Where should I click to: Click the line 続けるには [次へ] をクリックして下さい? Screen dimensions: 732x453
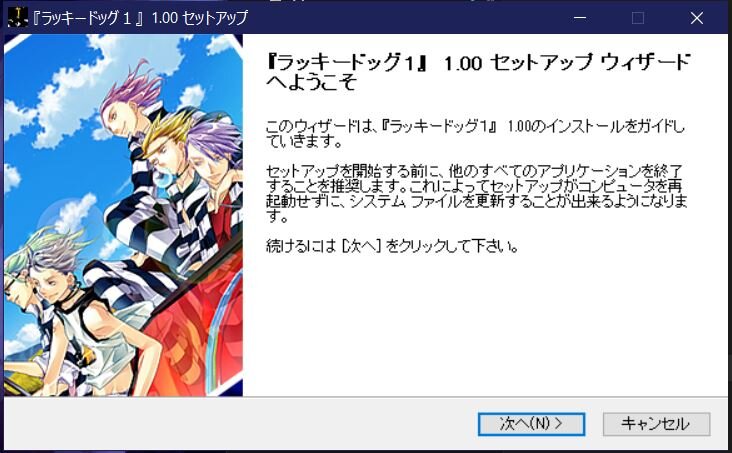point(392,246)
